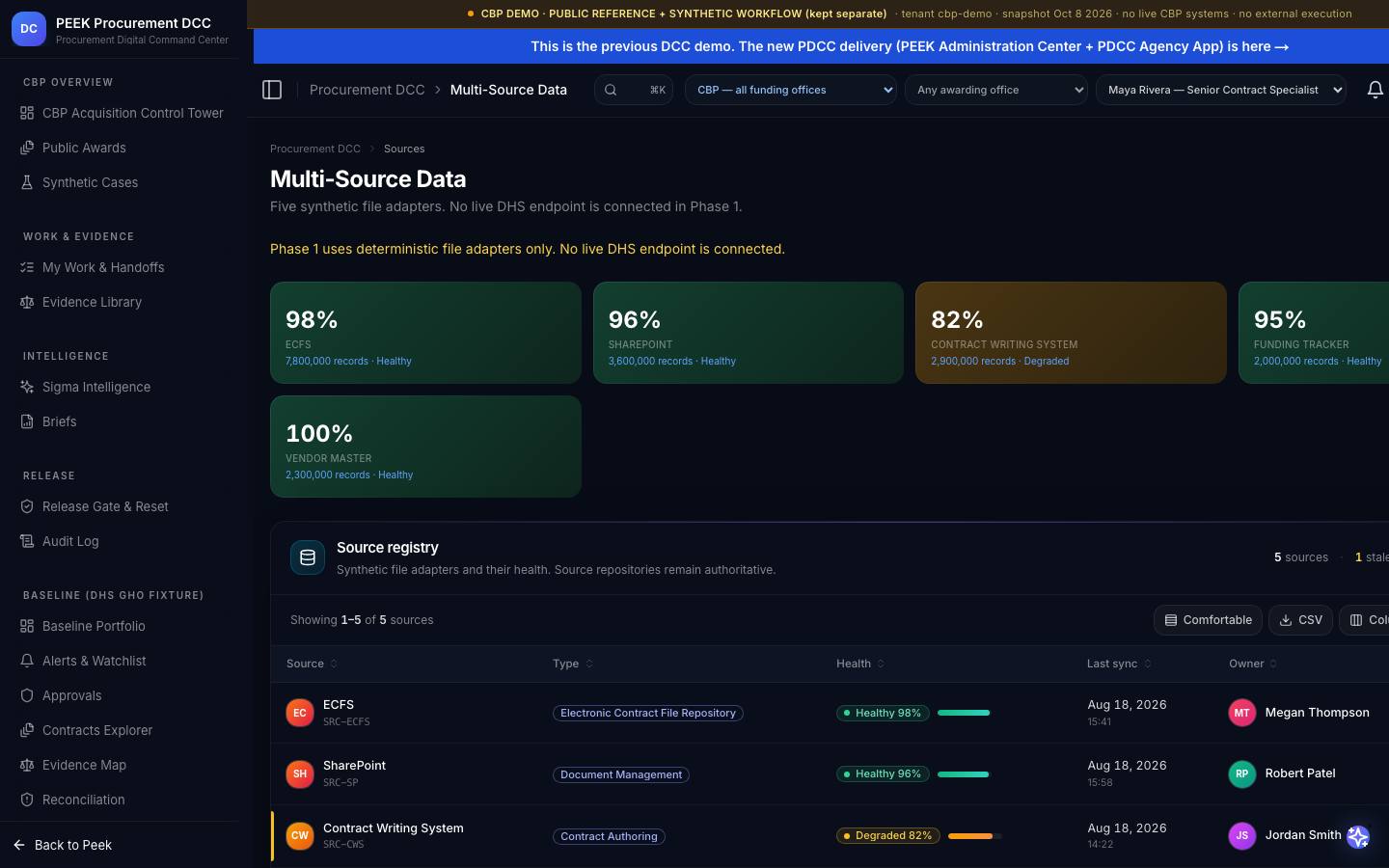This screenshot has width=1389, height=868.
Task: Click the search field with ⌘K shortcut
Action: 634,90
